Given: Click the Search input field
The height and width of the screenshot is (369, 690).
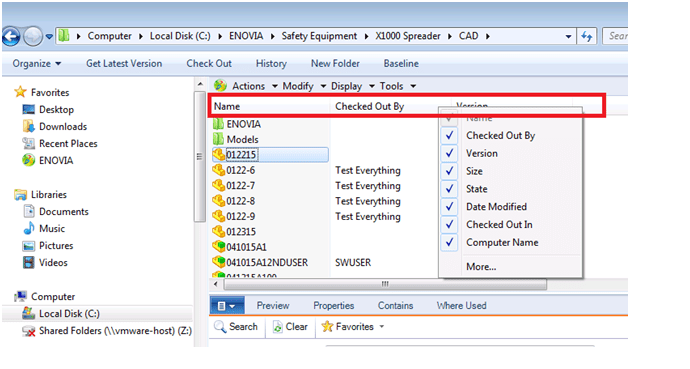Looking at the screenshot, I should click(615, 36).
